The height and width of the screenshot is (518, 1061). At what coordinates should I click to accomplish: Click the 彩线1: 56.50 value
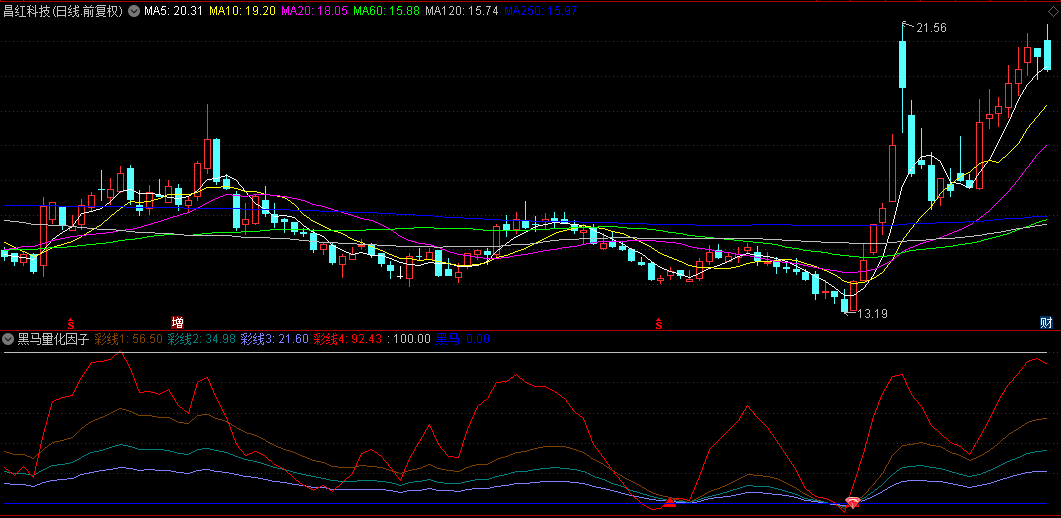click(x=129, y=339)
